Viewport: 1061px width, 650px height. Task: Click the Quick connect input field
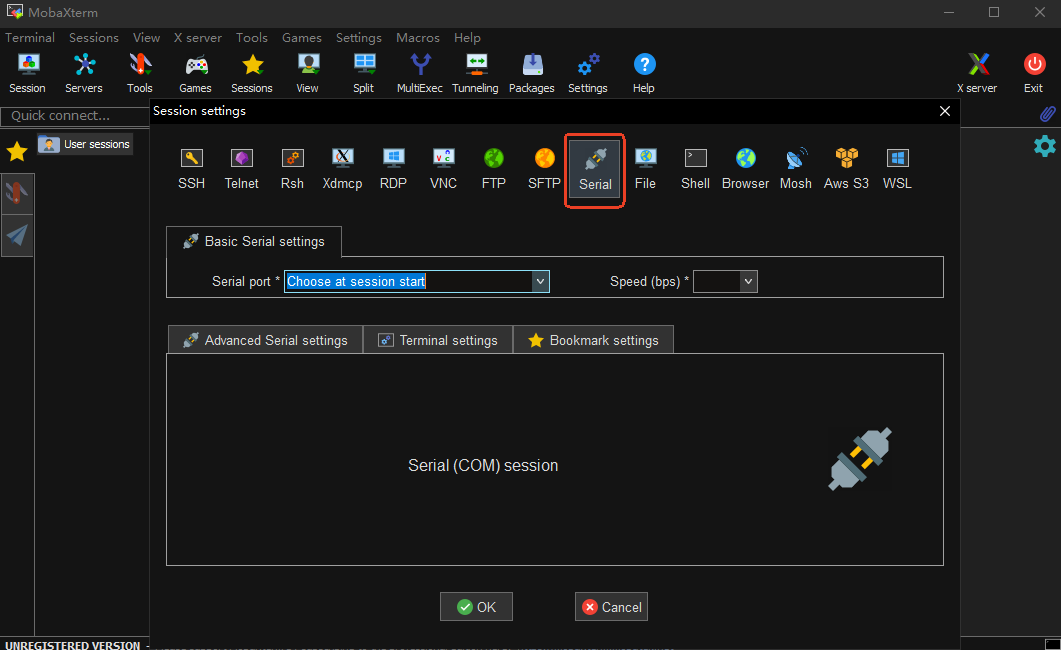point(75,116)
